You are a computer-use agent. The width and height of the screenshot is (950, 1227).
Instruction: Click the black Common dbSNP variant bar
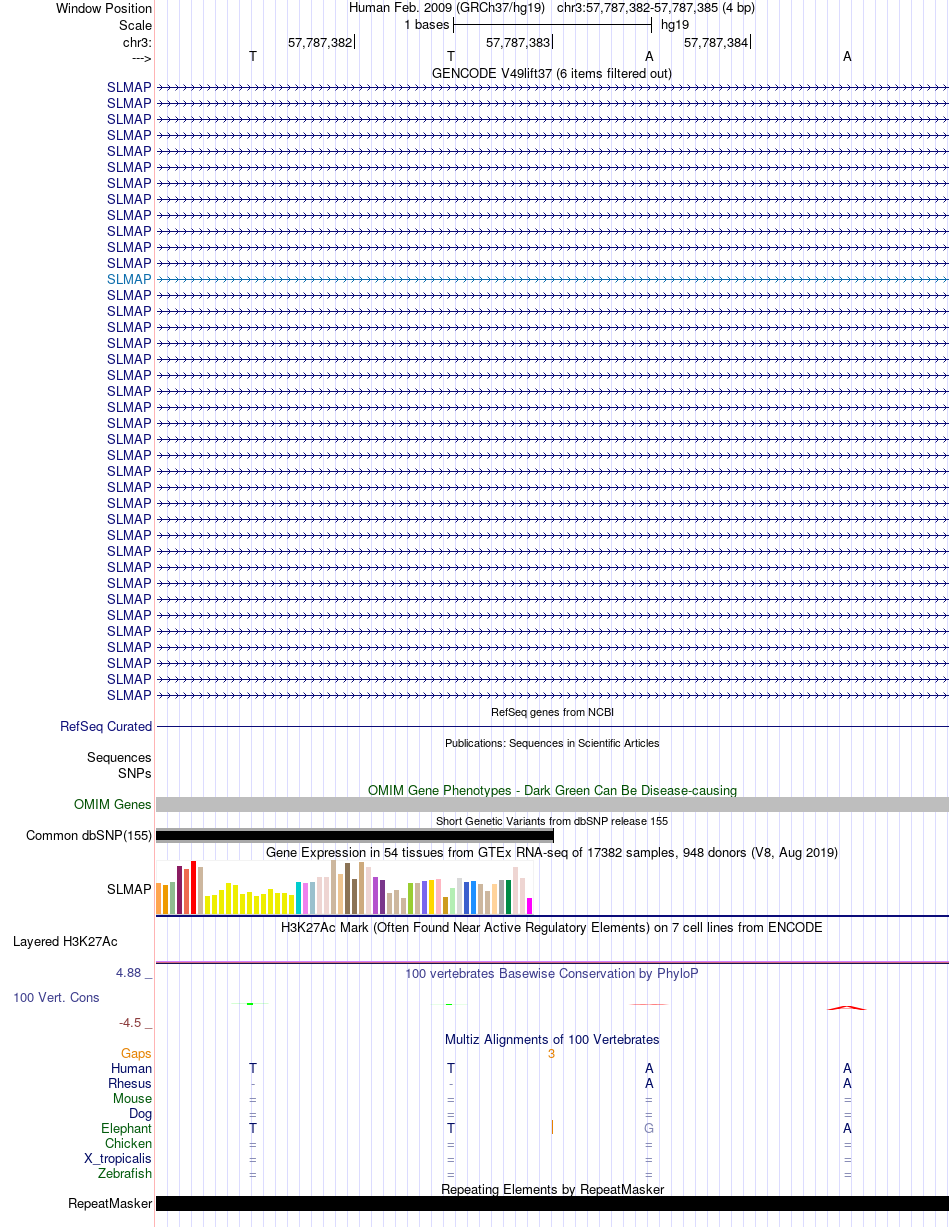(x=355, y=835)
